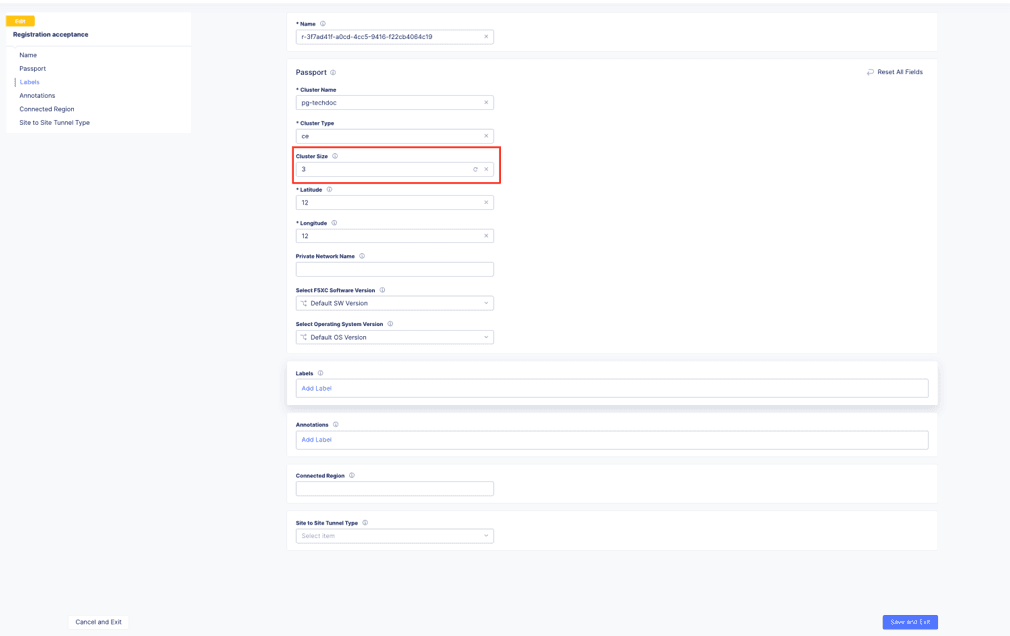Click the Latitude info icon

click(329, 189)
